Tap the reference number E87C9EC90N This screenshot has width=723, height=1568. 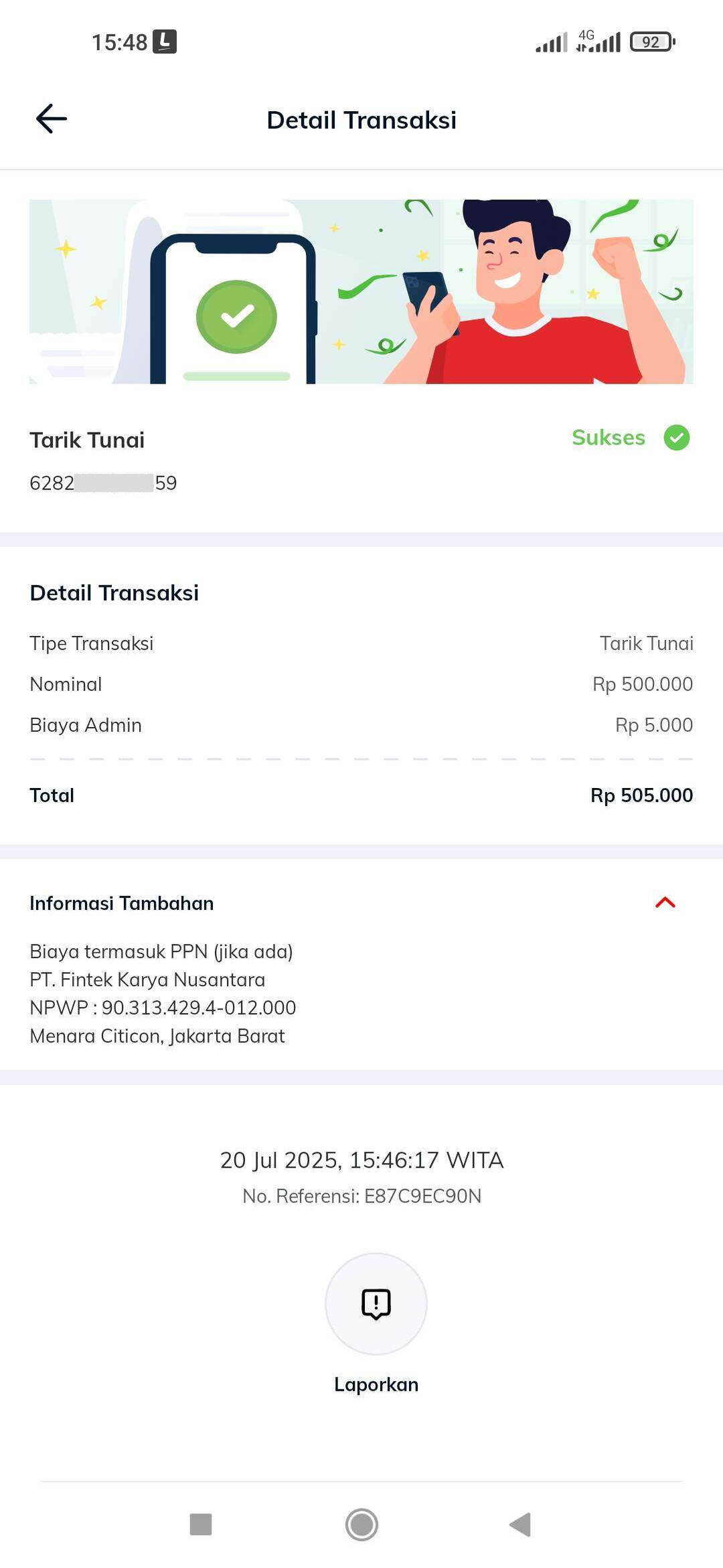tap(422, 1196)
